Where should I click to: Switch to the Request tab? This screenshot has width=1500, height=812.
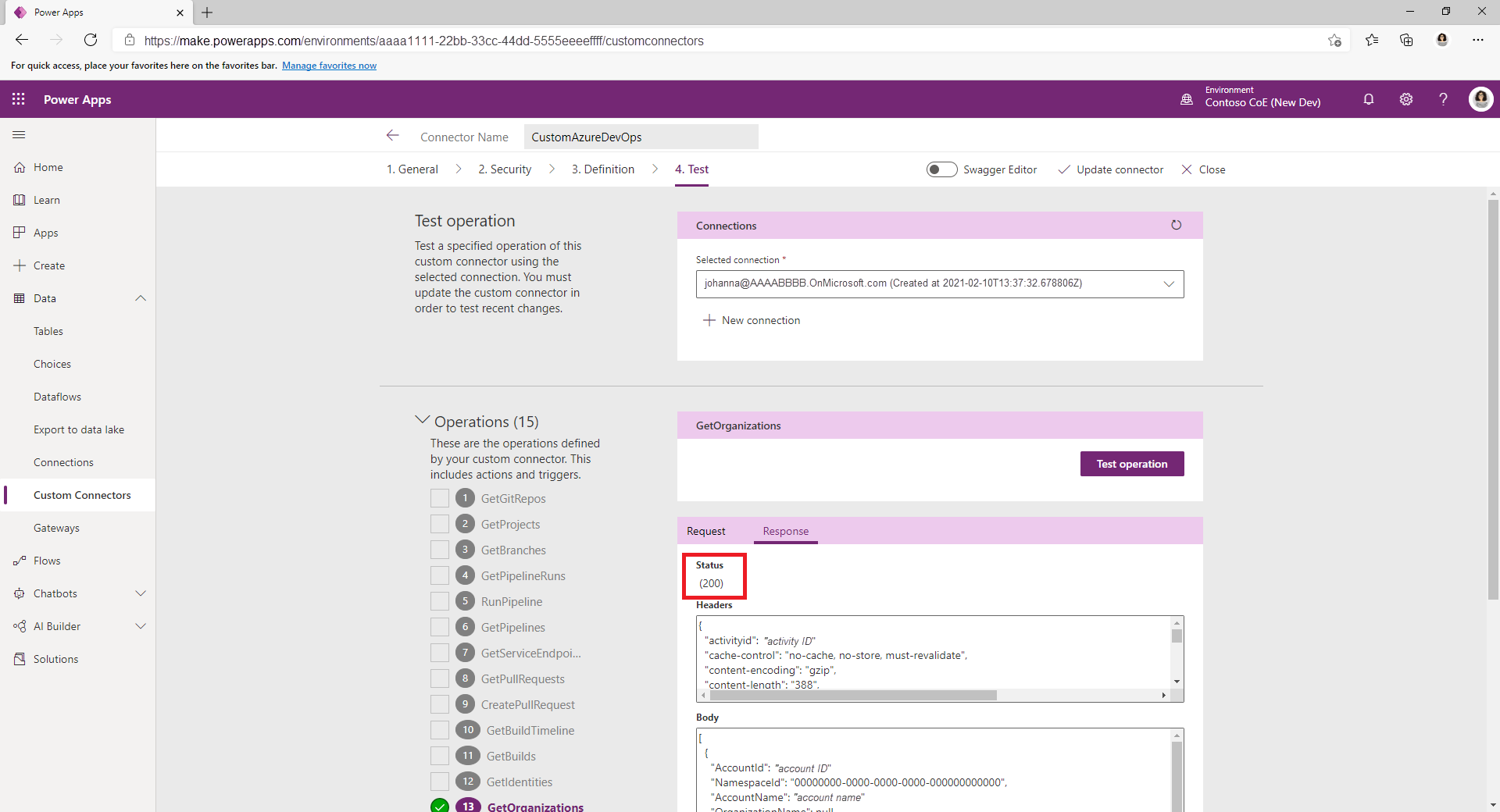click(x=705, y=531)
